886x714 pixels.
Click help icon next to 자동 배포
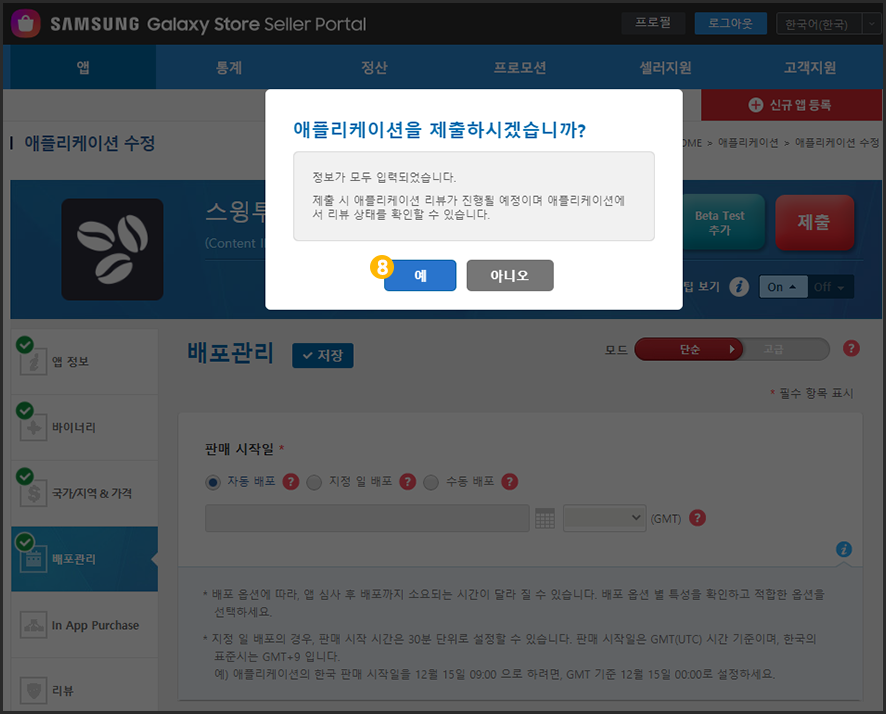point(291,482)
